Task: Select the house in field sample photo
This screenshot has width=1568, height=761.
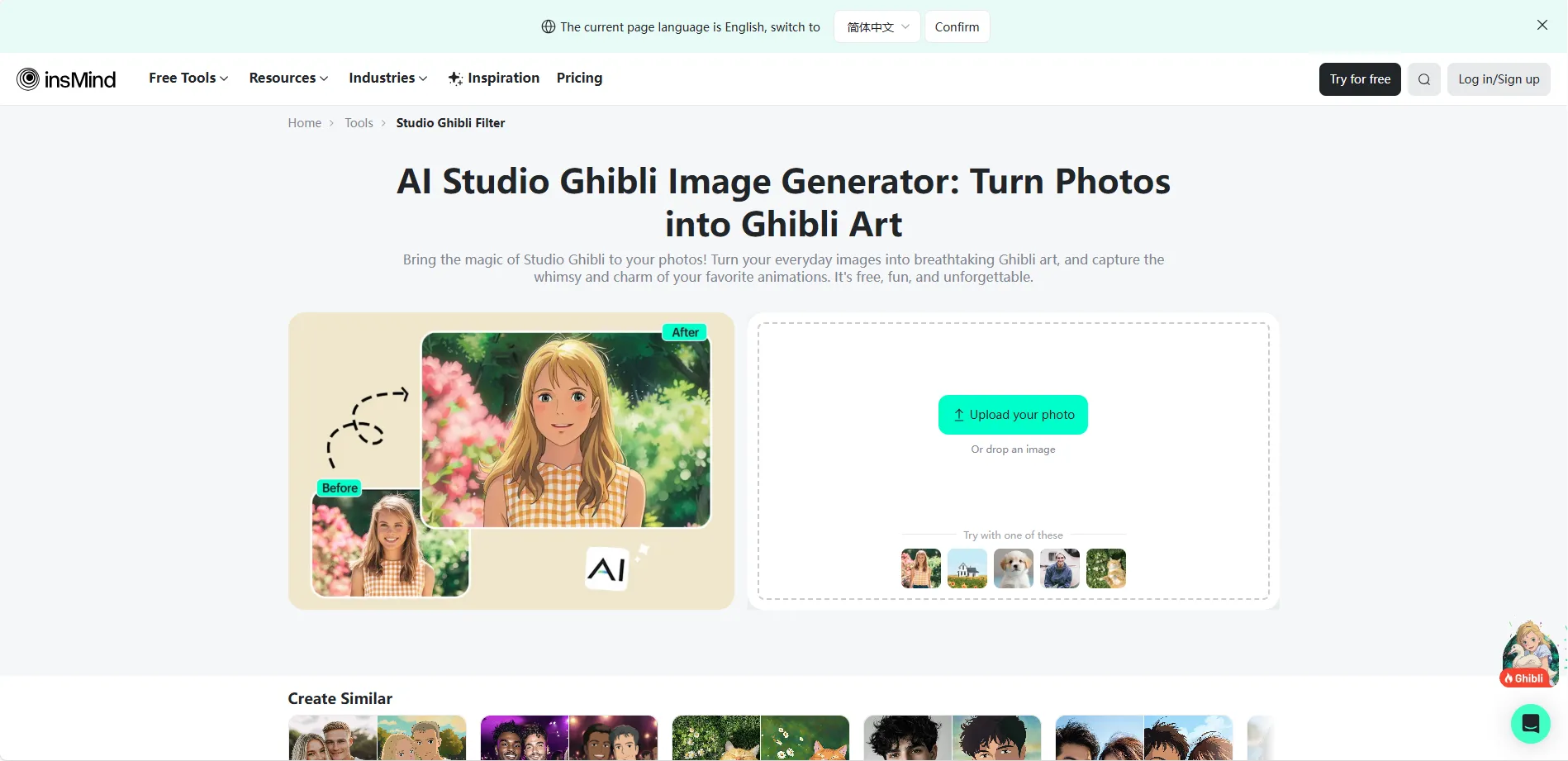Action: 967,568
